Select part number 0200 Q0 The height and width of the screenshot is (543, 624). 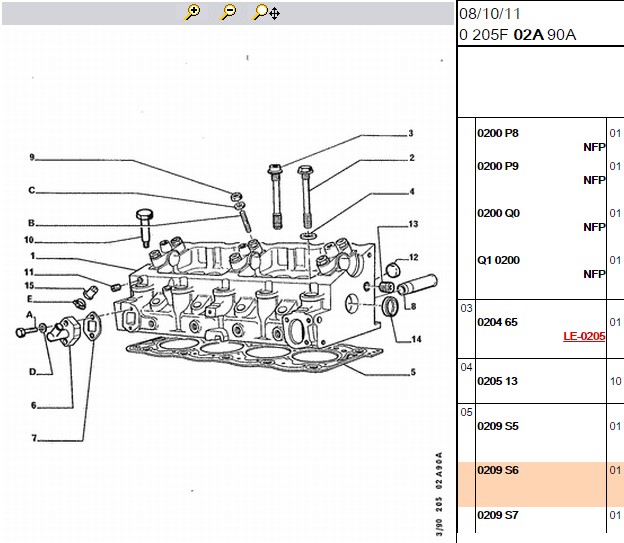point(499,213)
